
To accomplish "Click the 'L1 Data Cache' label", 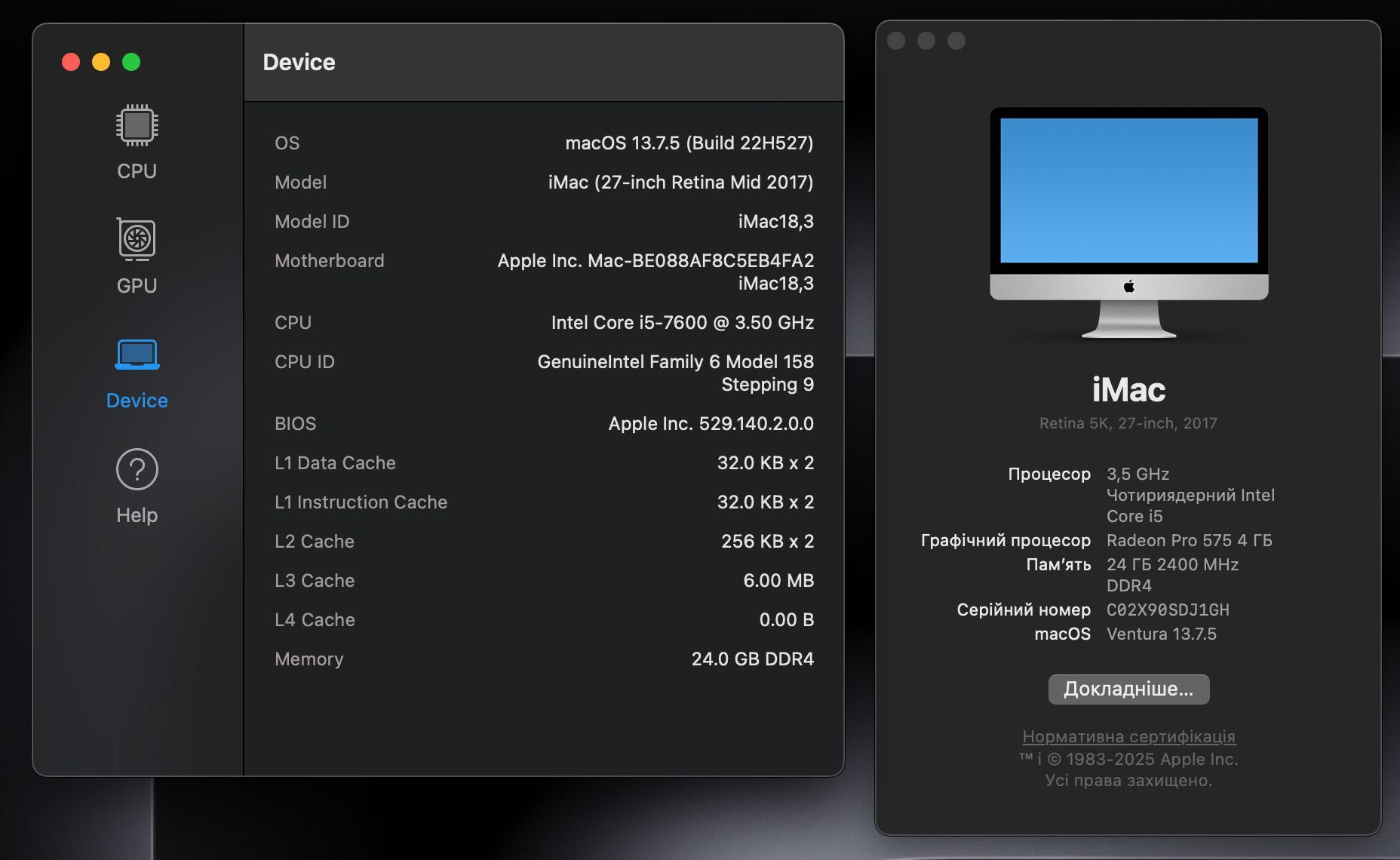I will point(335,462).
